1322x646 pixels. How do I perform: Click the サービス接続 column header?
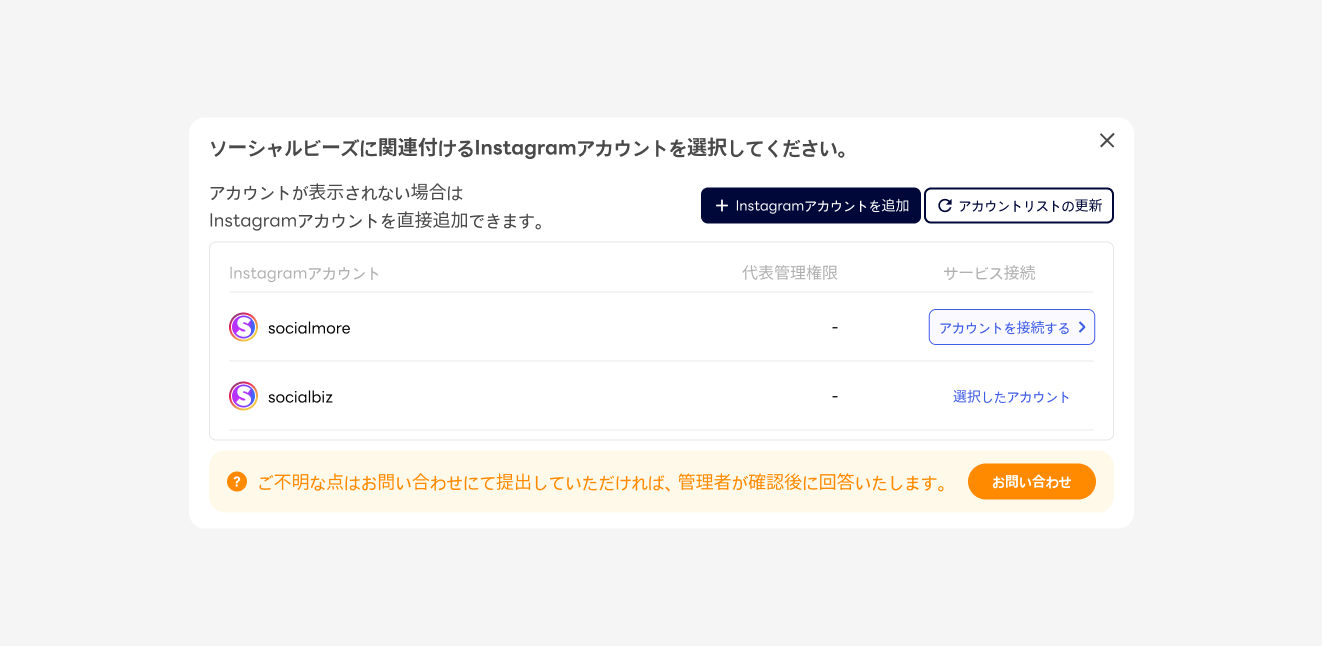coord(989,273)
